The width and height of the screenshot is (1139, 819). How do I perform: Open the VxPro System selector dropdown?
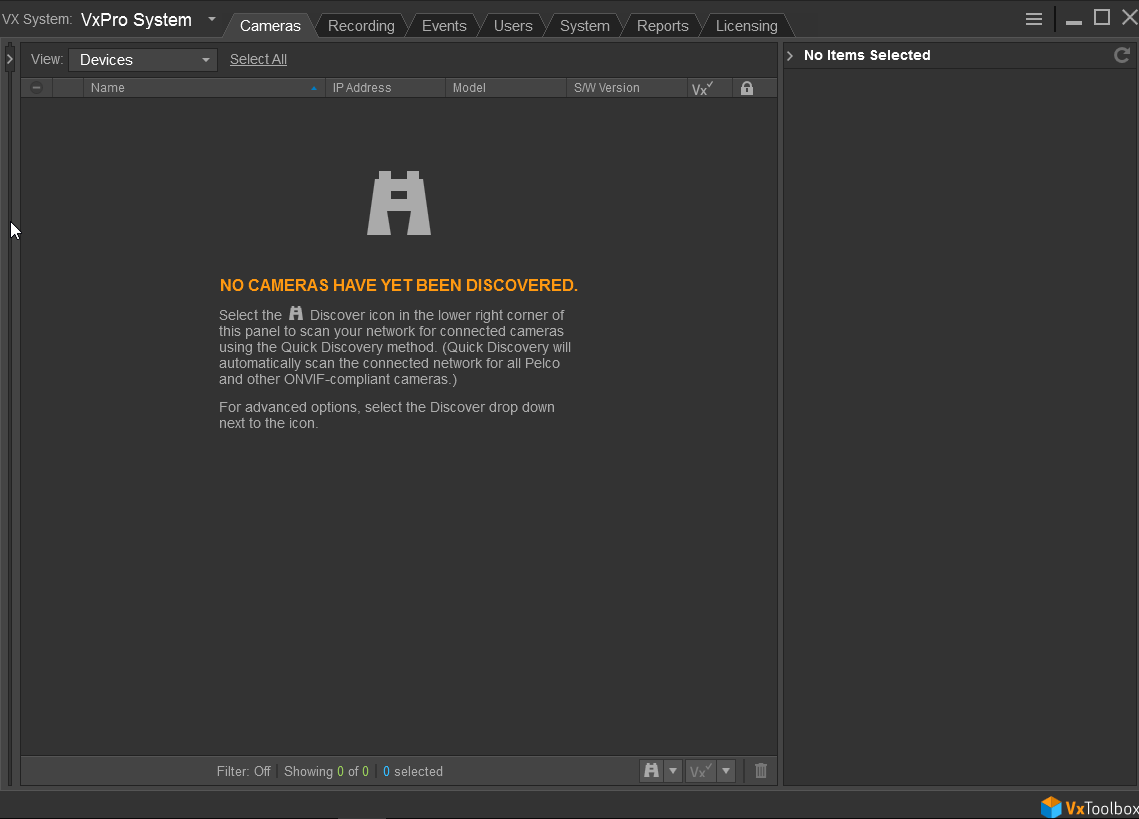(212, 20)
